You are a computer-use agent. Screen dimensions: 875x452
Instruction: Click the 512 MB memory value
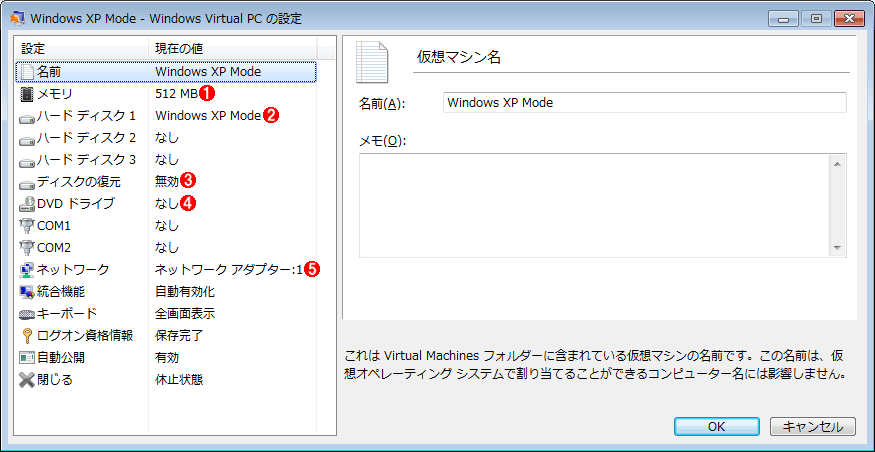[176, 94]
